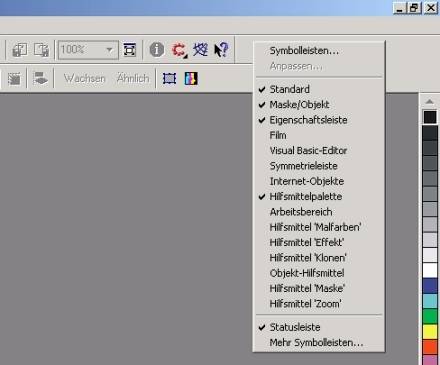The image size is (440, 365).
Task: Choose the Anpassen... menu entry
Action: click(319, 66)
